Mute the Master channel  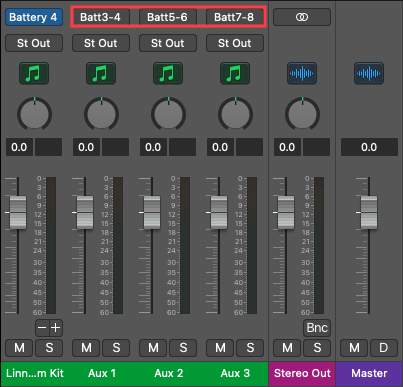point(354,348)
